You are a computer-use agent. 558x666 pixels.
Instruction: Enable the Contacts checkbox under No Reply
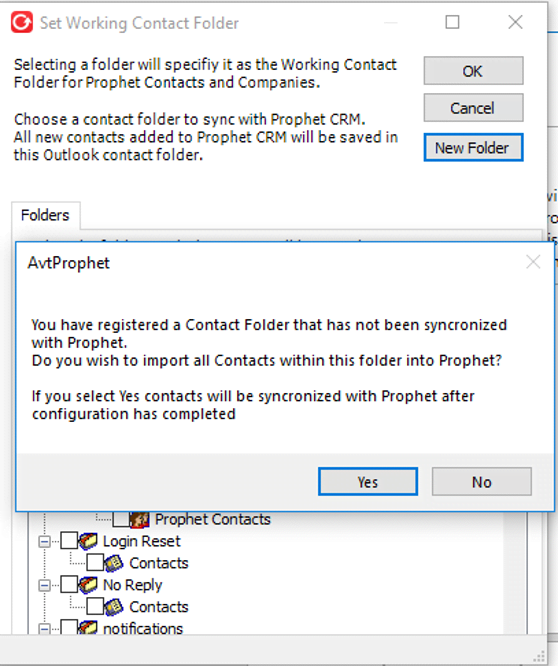click(x=95, y=607)
